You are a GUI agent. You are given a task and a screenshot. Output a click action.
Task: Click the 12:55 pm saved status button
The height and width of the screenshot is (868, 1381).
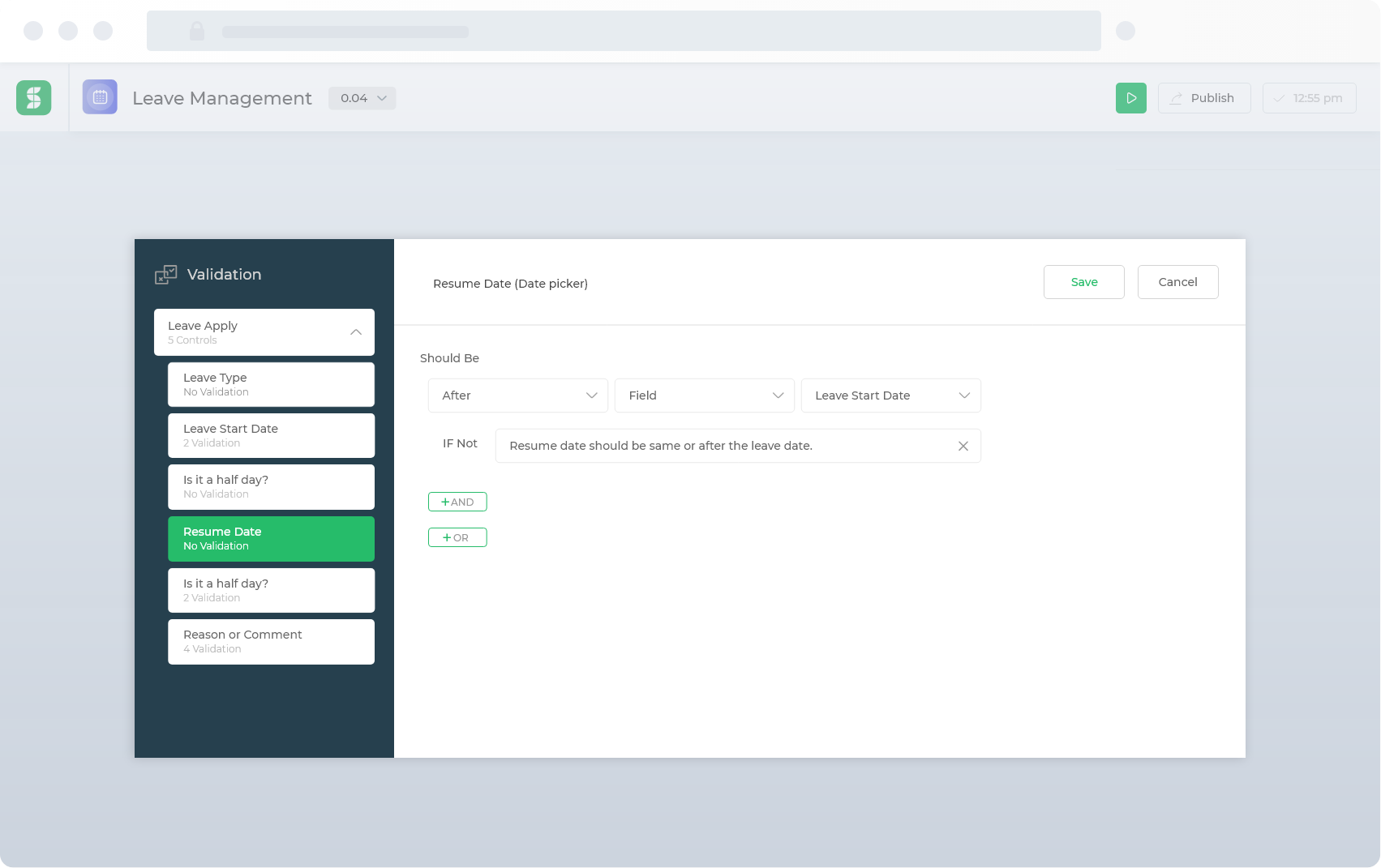pyautogui.click(x=1310, y=98)
